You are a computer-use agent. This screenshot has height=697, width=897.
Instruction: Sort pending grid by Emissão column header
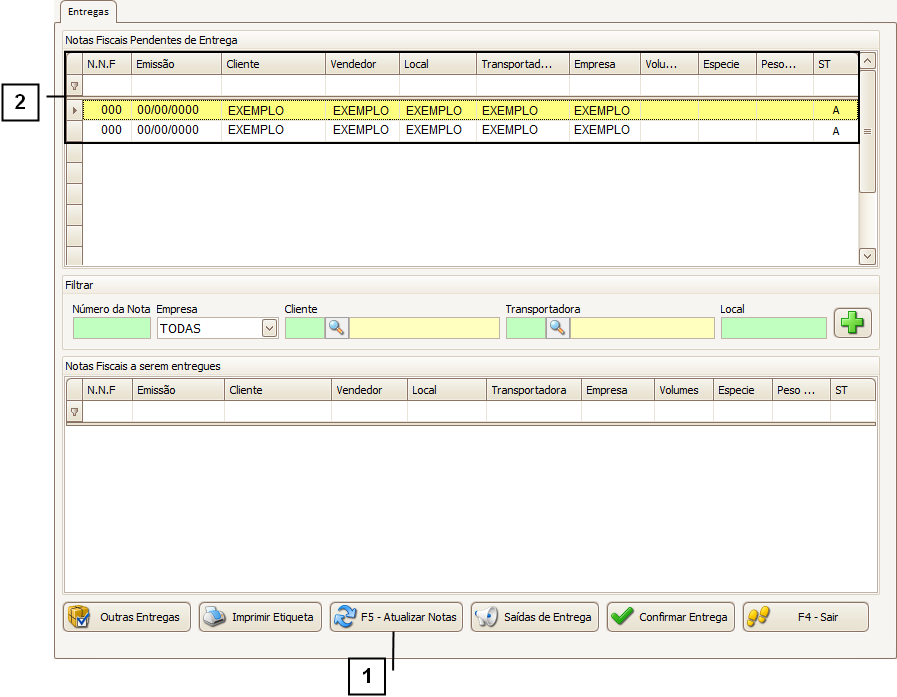(x=176, y=64)
